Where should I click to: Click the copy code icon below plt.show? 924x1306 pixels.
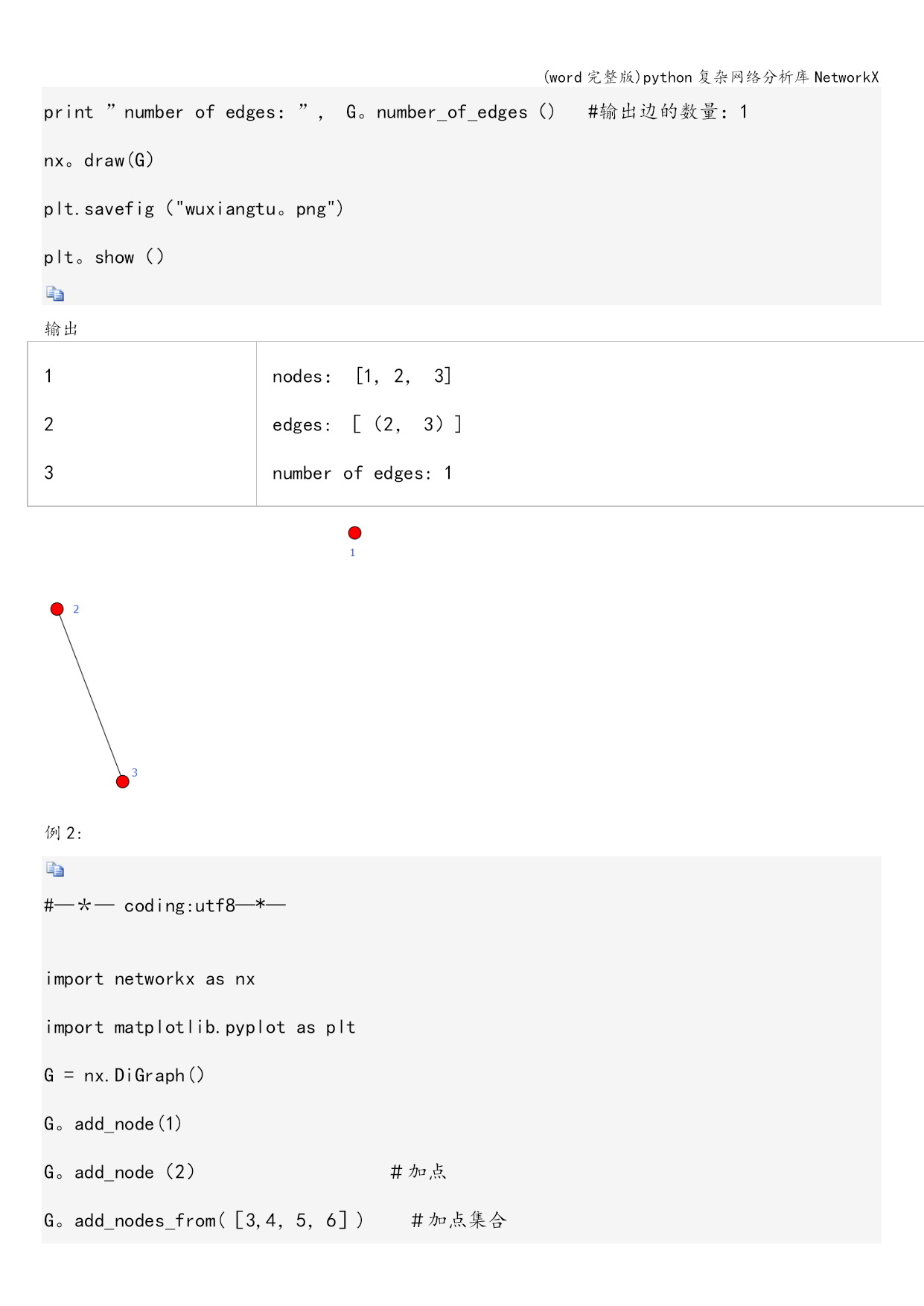(x=55, y=294)
